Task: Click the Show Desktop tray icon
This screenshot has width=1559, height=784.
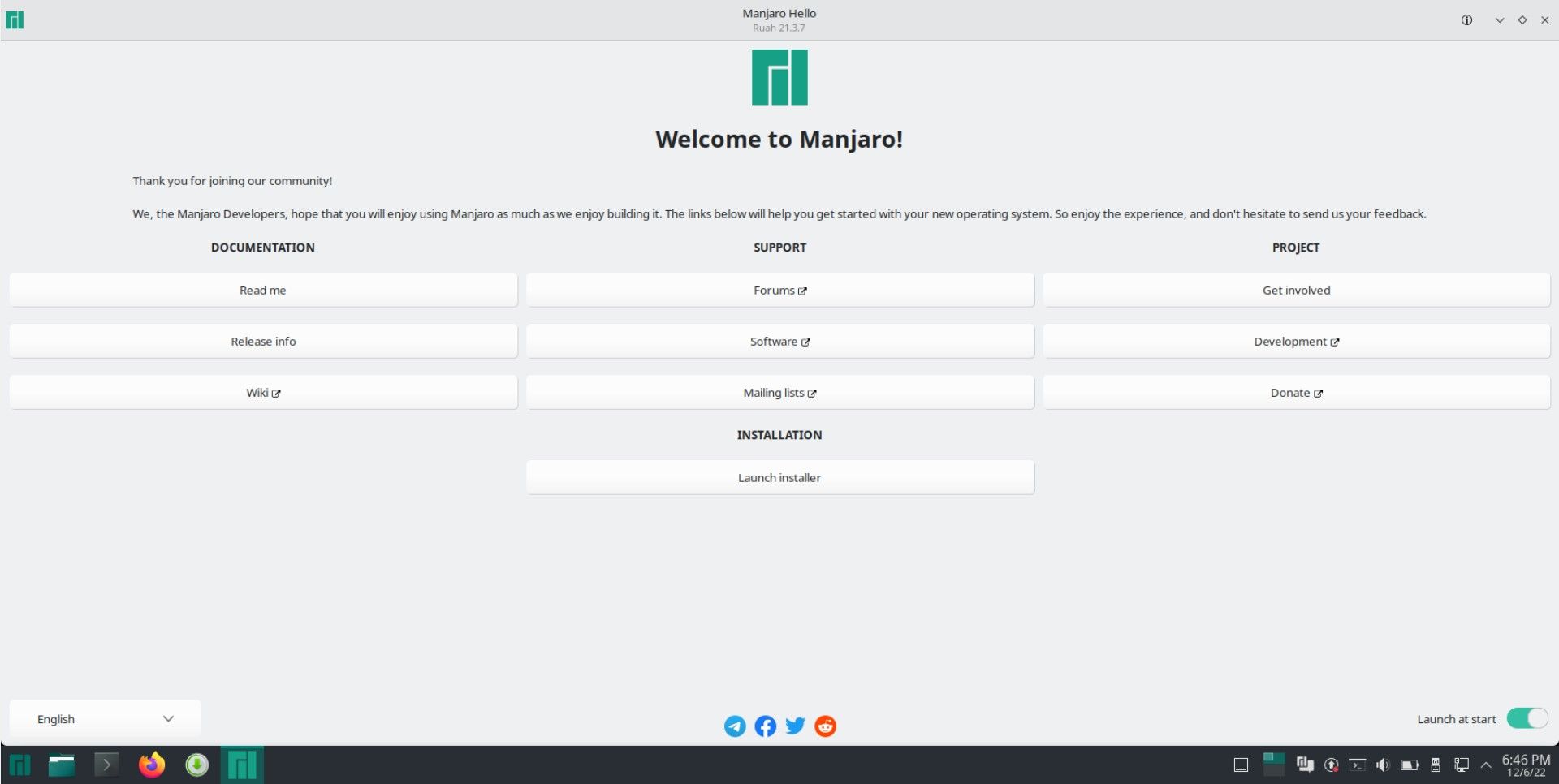Action: pyautogui.click(x=1241, y=765)
